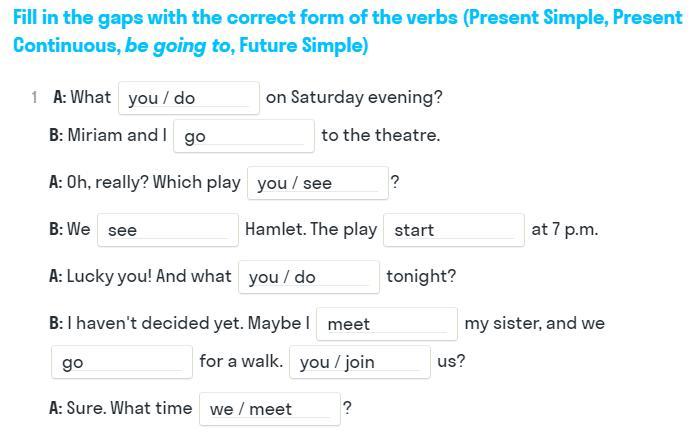The width and height of the screenshot is (695, 433).
Task: Click the text 'on Saturday evening?'
Action: click(x=354, y=97)
